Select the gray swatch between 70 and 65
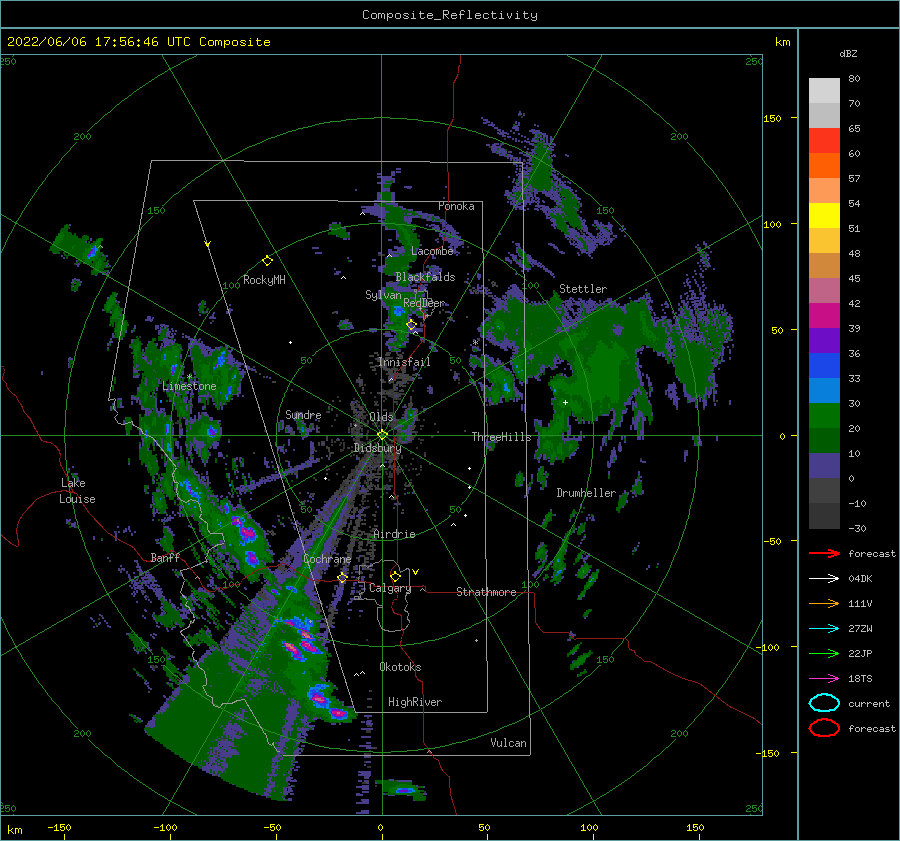This screenshot has height=841, width=900. coord(824,115)
